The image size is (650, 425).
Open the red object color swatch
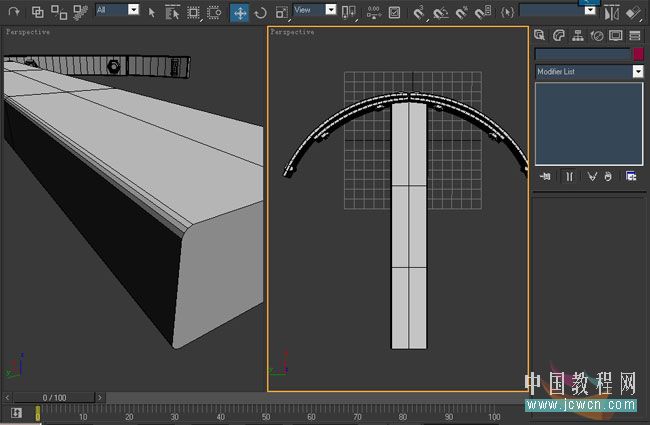point(638,54)
